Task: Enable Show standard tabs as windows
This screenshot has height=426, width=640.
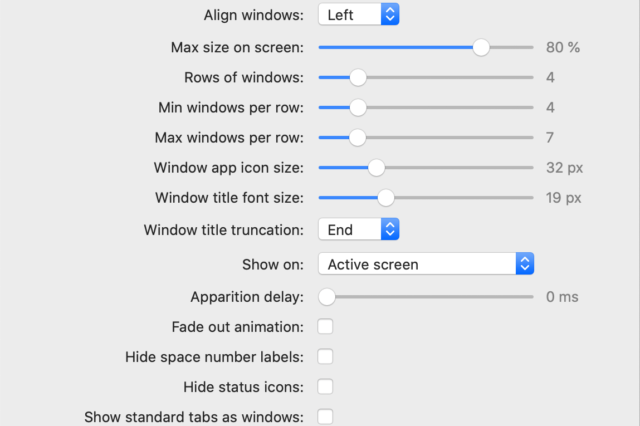Action: pyautogui.click(x=325, y=416)
